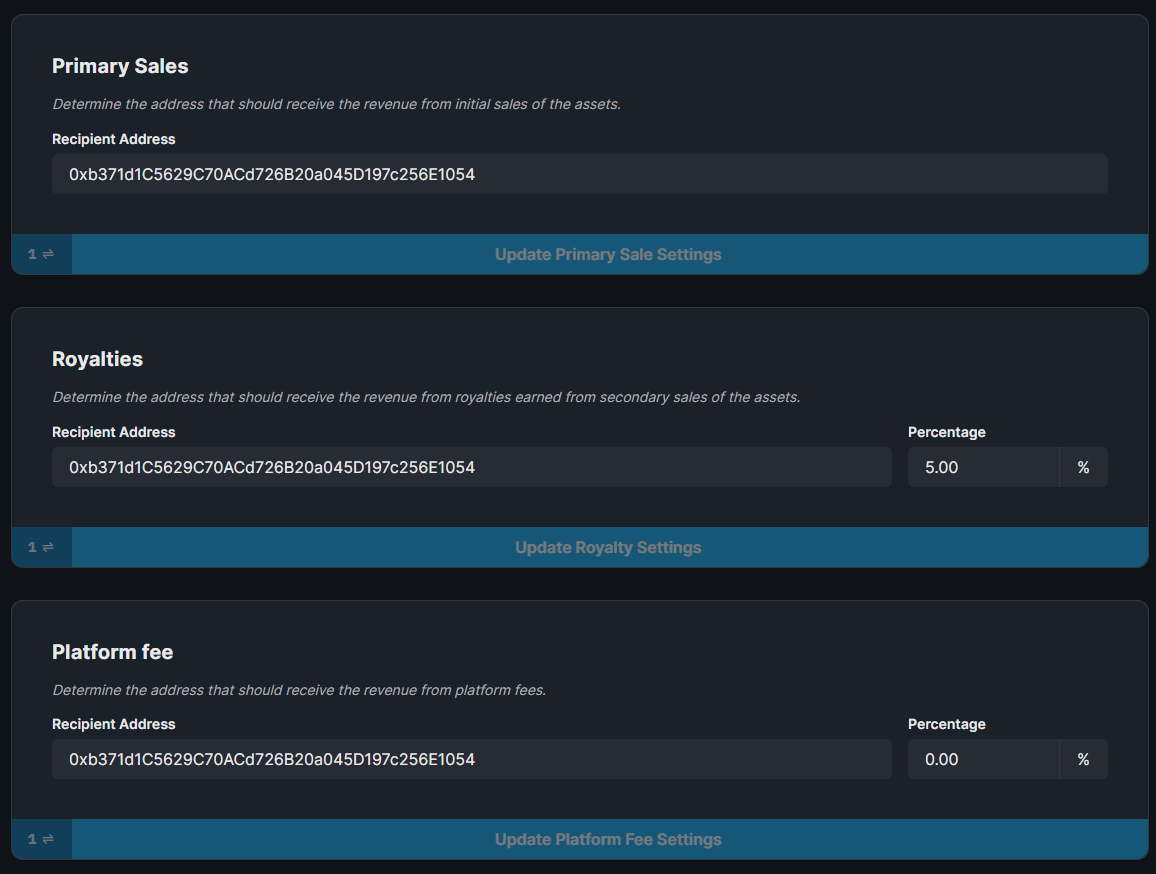Click the "Royalties" section heading

click(x=97, y=359)
